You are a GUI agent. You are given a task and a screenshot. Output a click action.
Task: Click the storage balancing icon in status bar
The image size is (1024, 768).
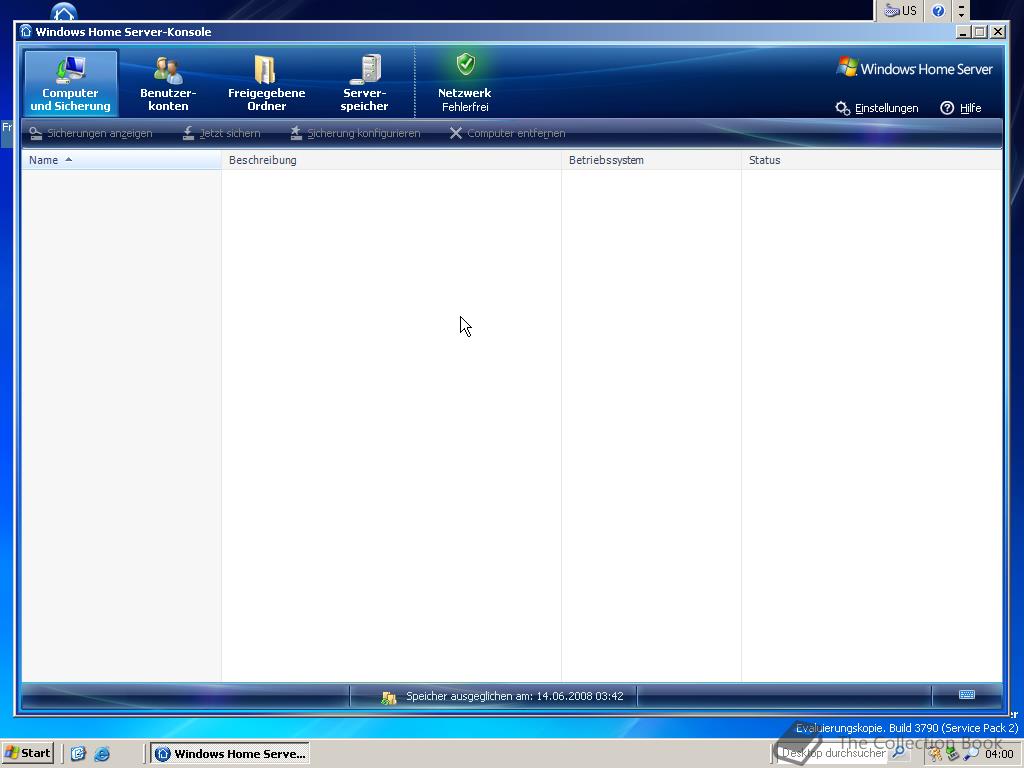(x=389, y=697)
